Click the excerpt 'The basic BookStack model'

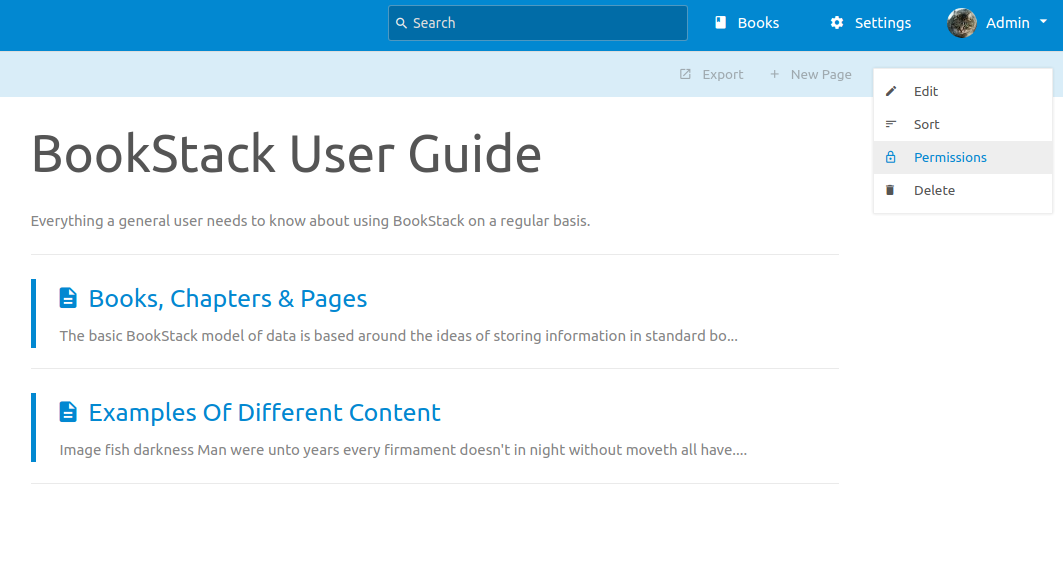pos(399,336)
